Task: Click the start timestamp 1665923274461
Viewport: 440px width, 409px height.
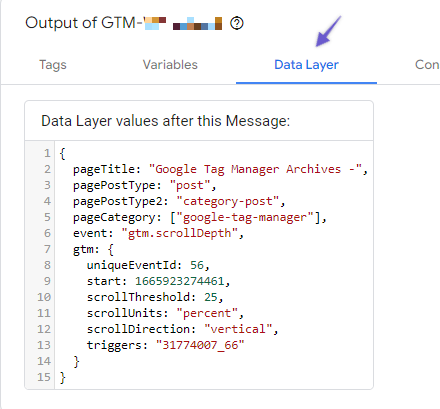Action: tap(180, 281)
